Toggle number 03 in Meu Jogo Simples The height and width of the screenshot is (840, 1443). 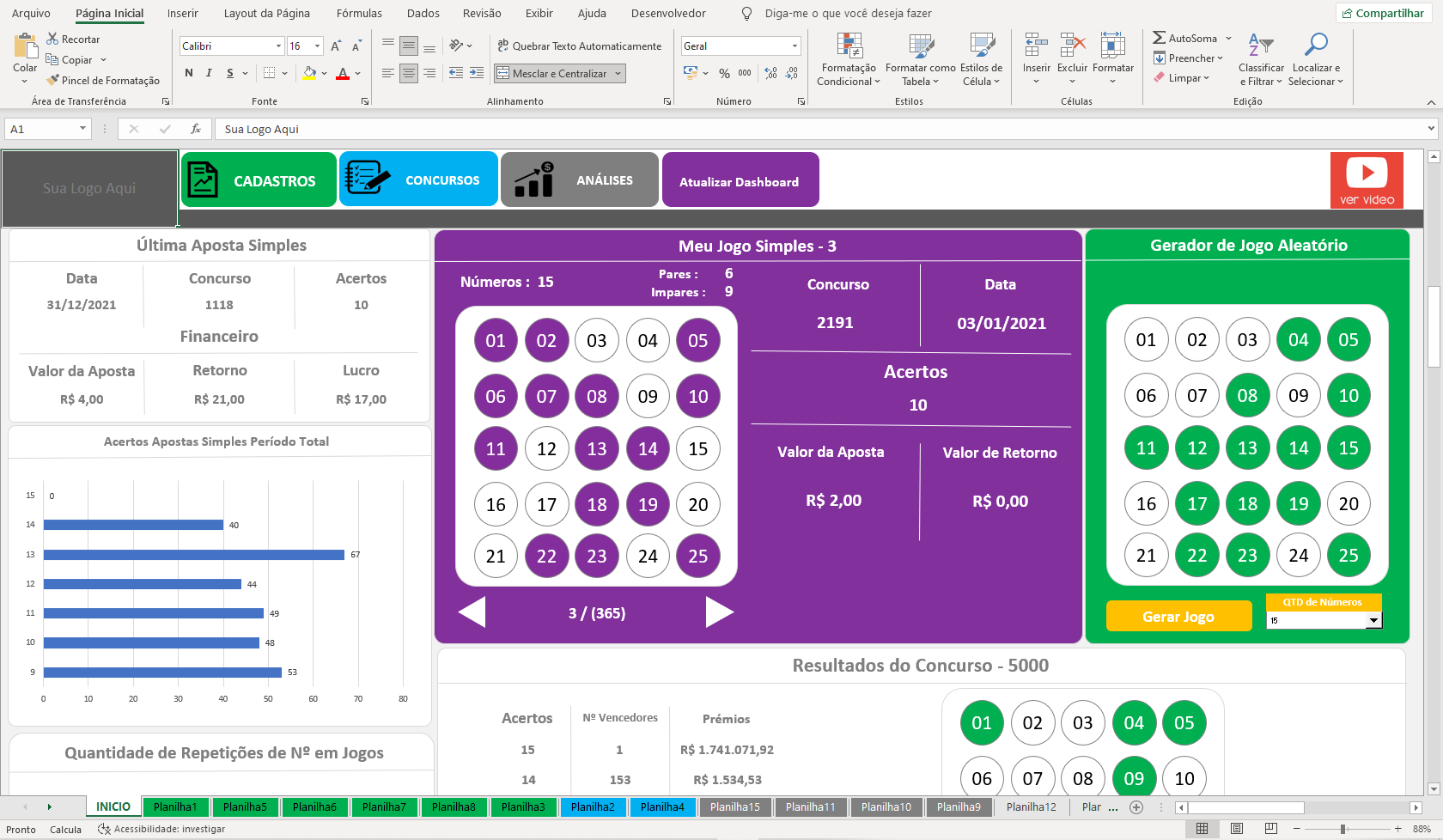coord(597,341)
